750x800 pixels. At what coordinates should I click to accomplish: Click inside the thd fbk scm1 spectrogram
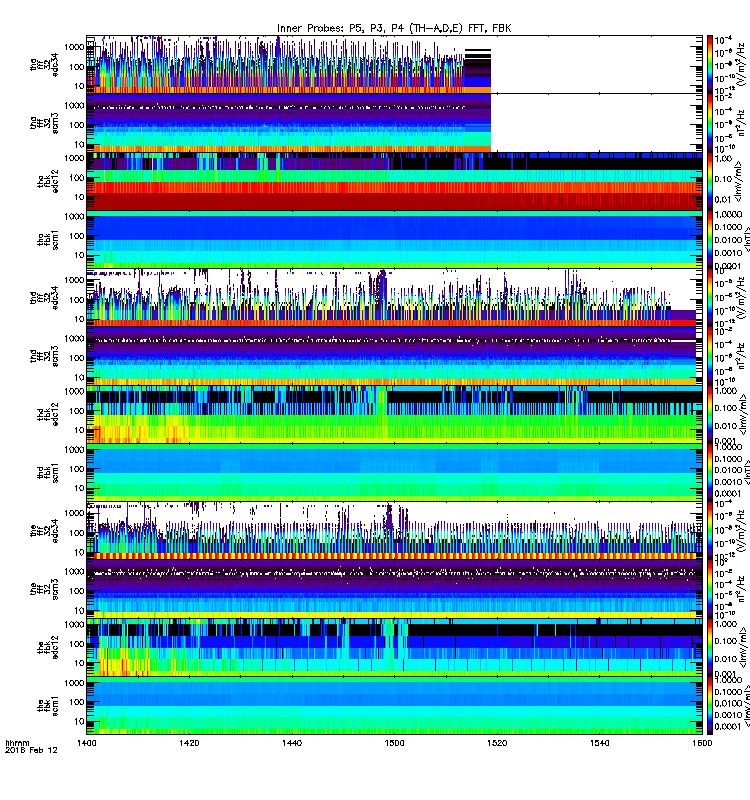coord(394,473)
